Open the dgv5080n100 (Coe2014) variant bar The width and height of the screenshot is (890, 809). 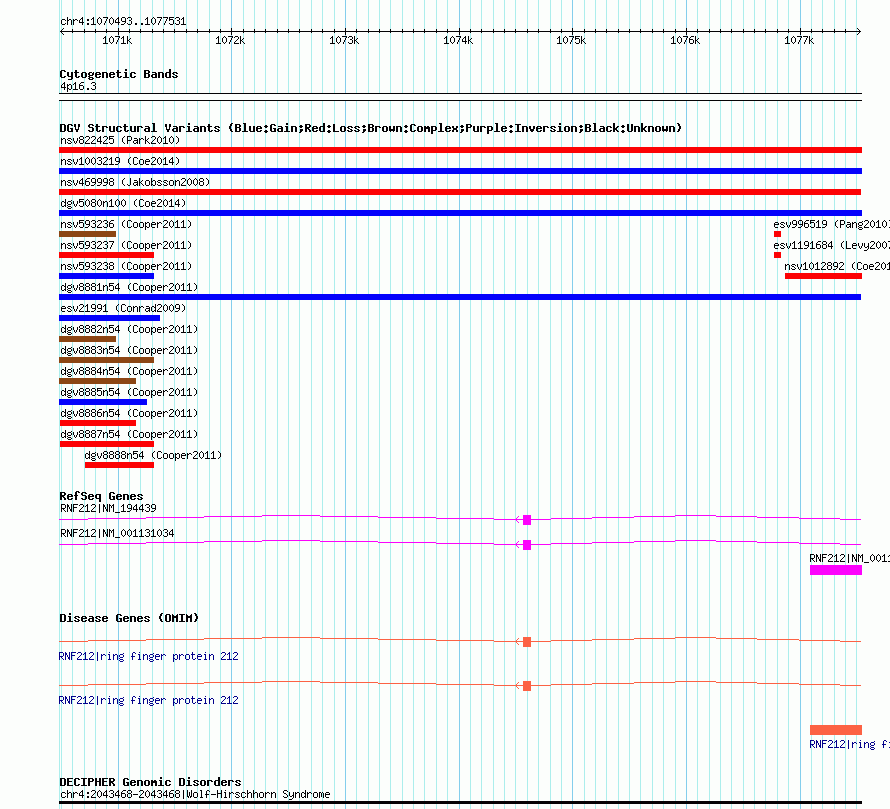click(460, 213)
